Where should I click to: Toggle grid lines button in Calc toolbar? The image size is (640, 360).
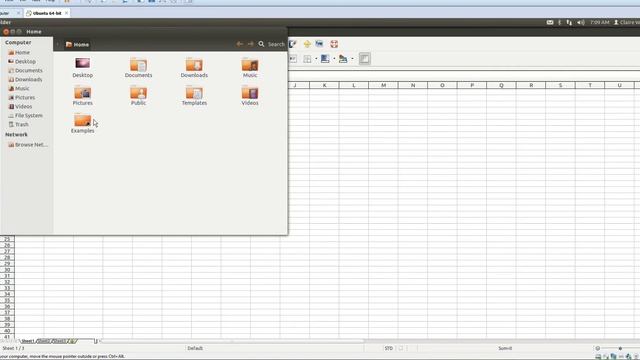(x=364, y=59)
